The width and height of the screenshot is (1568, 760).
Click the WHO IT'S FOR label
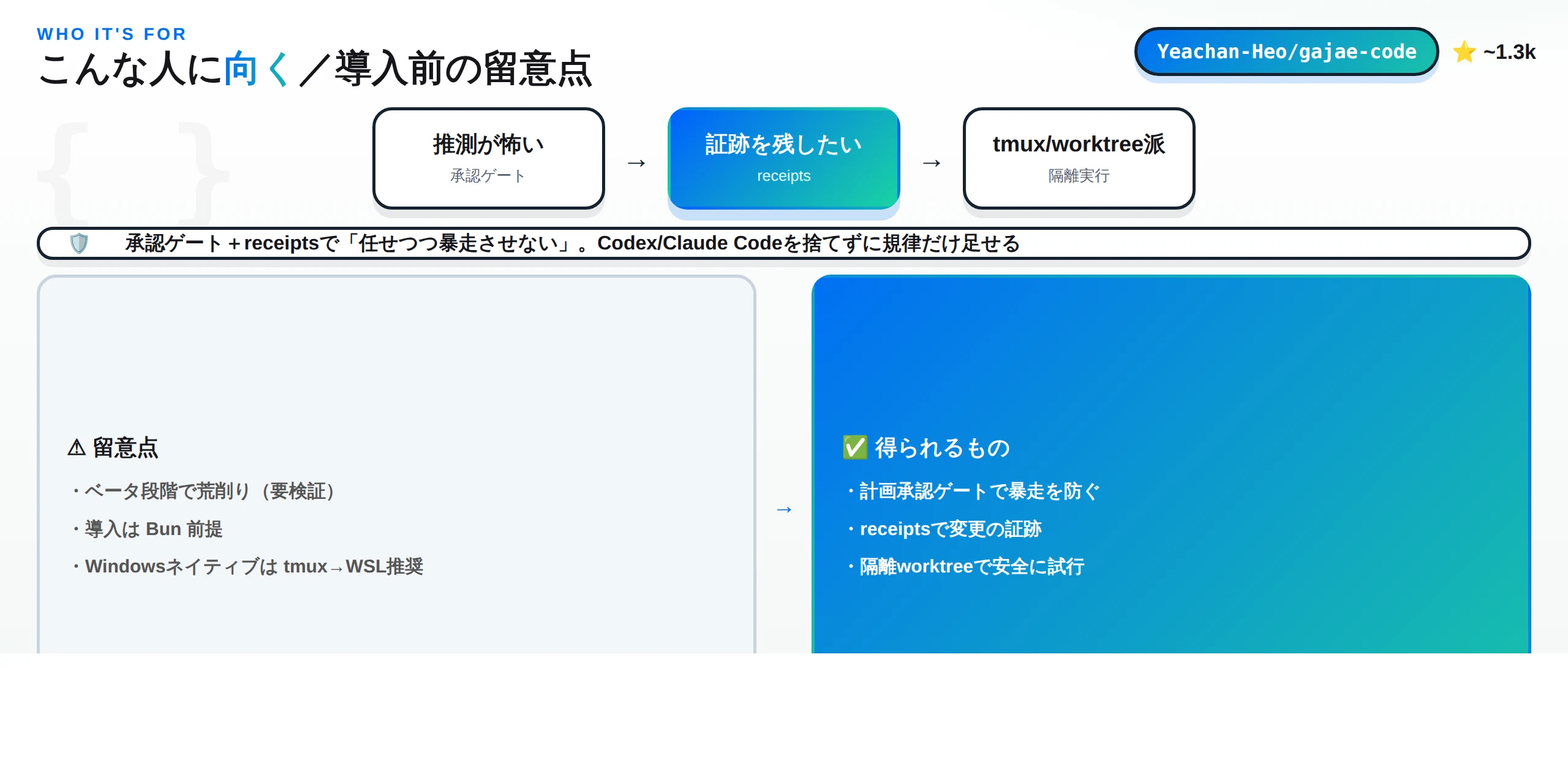(111, 34)
